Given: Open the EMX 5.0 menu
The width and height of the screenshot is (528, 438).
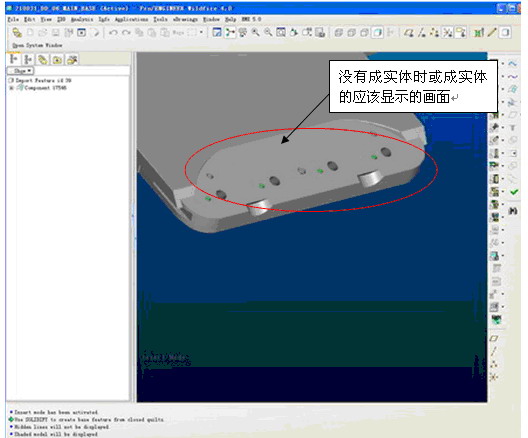Looking at the screenshot, I should (x=252, y=19).
